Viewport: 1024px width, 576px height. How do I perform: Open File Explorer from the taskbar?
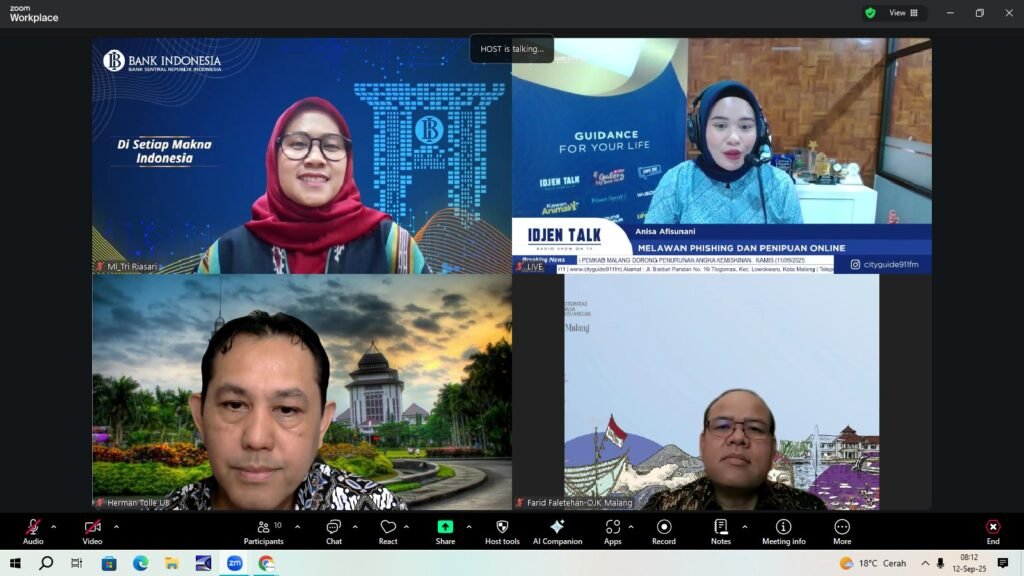(x=172, y=563)
